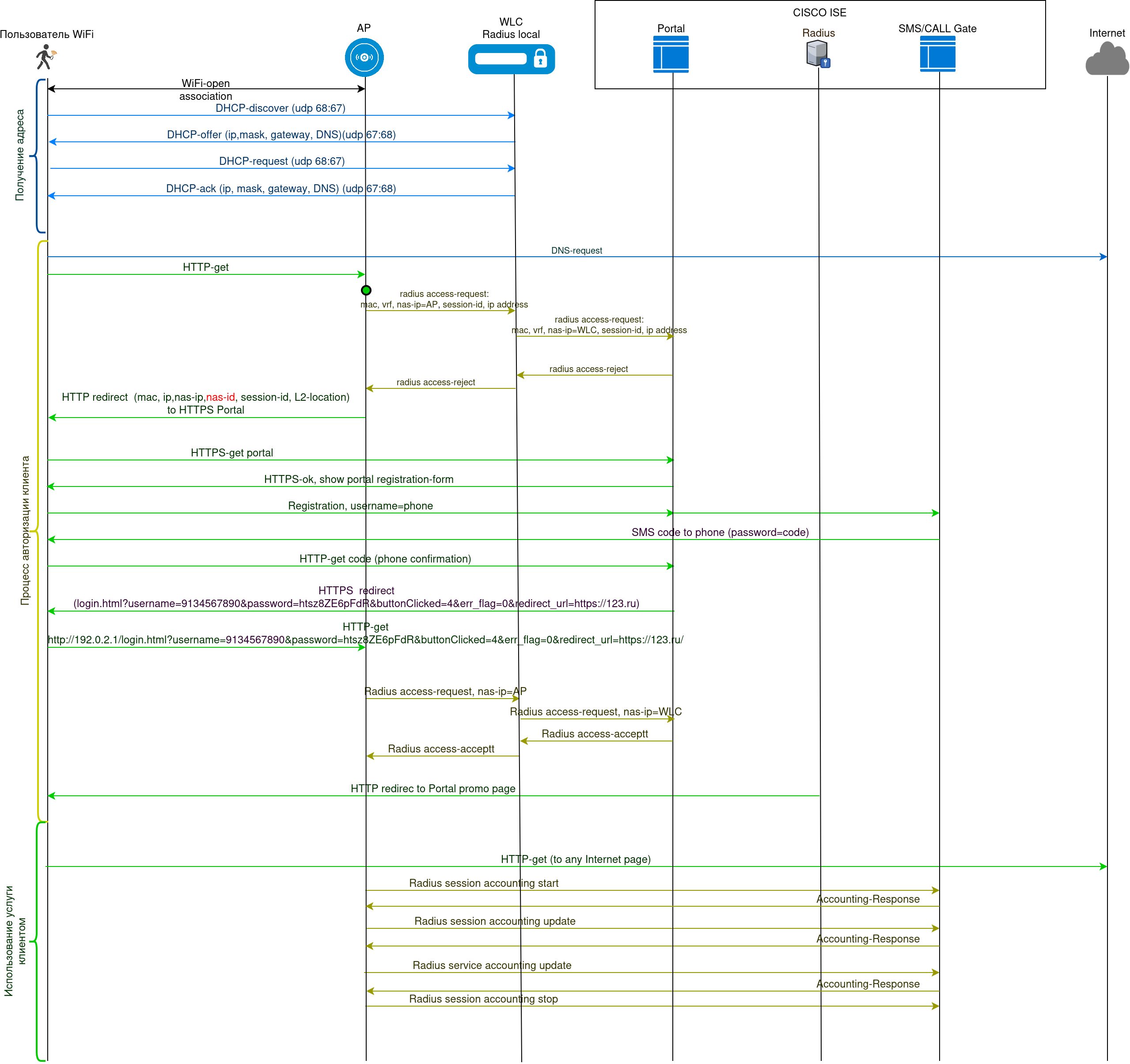Select the Portal blue window icon
Image resolution: width=1130 pixels, height=1064 pixels.
(x=671, y=55)
